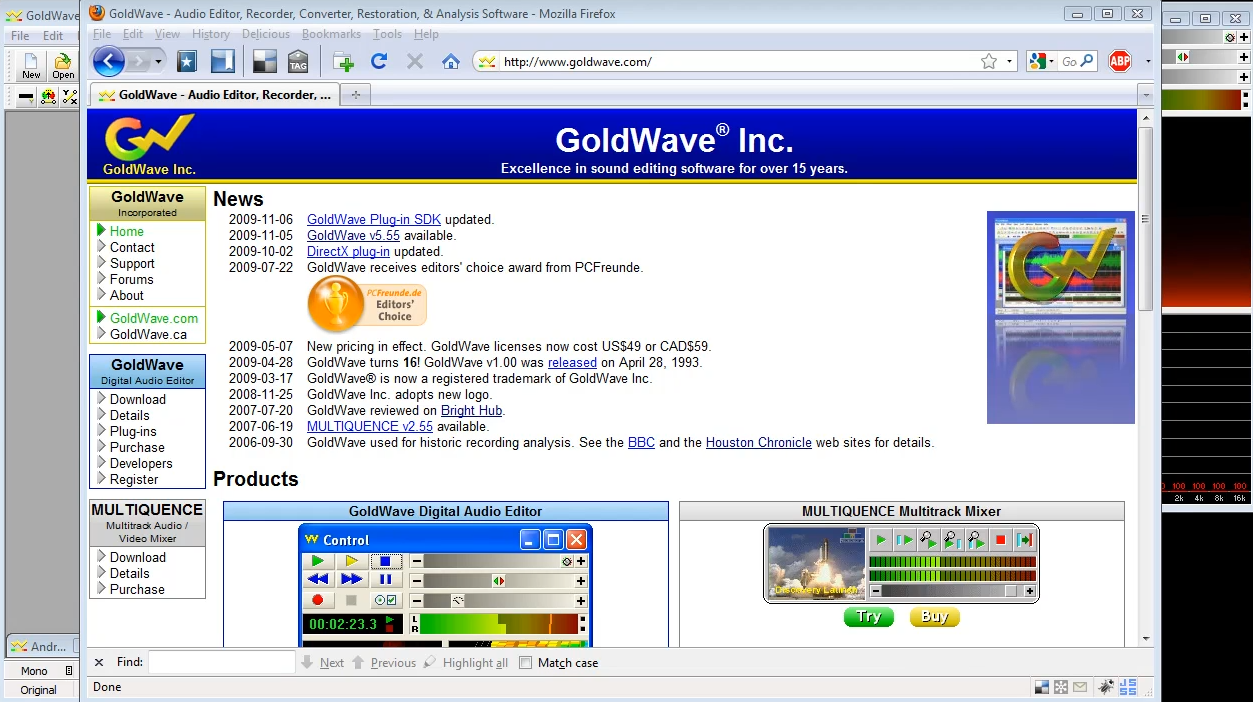Click the Adblock Plus ABP icon
The width and height of the screenshot is (1253, 702).
click(x=1120, y=61)
